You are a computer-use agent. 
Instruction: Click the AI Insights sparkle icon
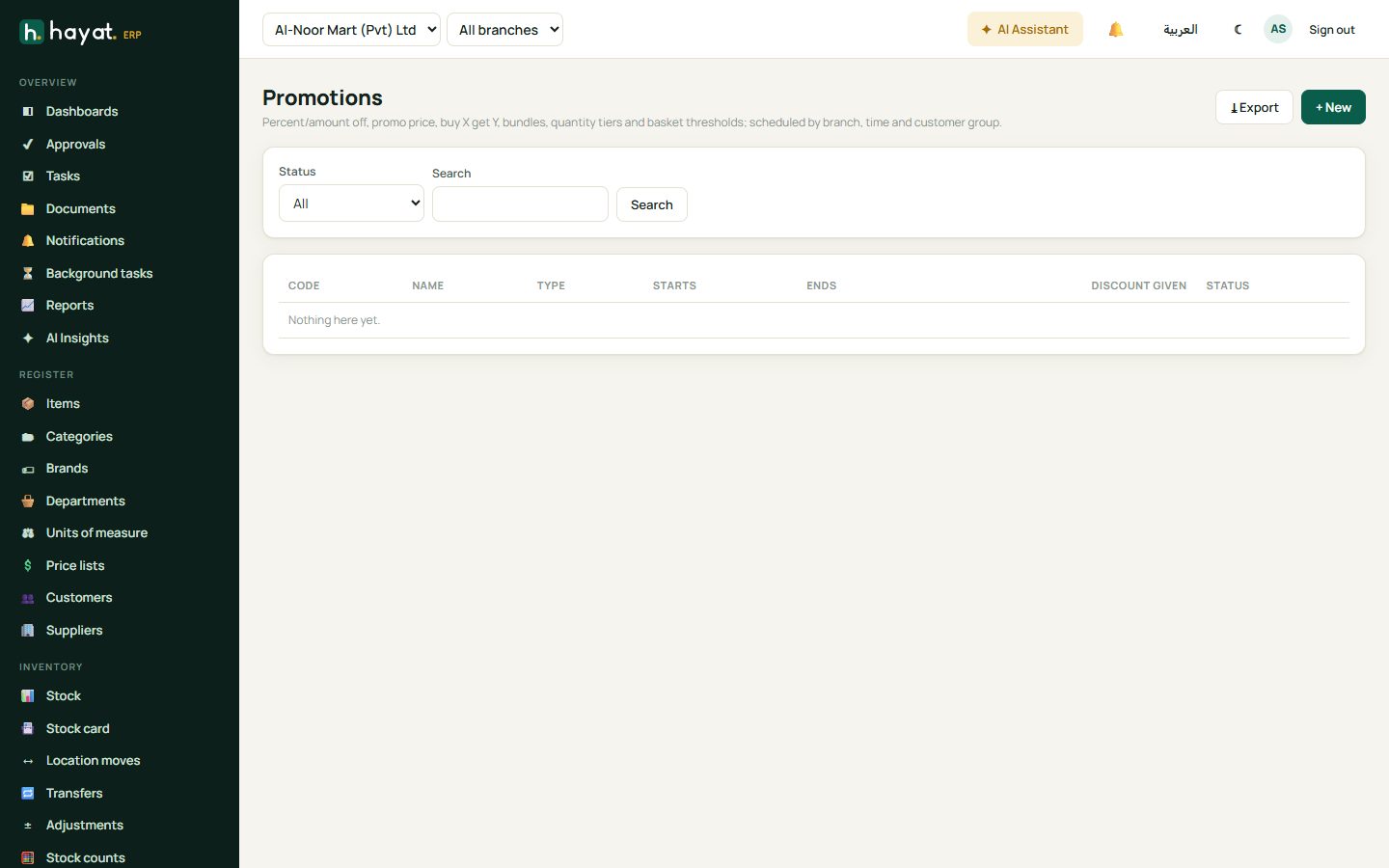coord(28,339)
